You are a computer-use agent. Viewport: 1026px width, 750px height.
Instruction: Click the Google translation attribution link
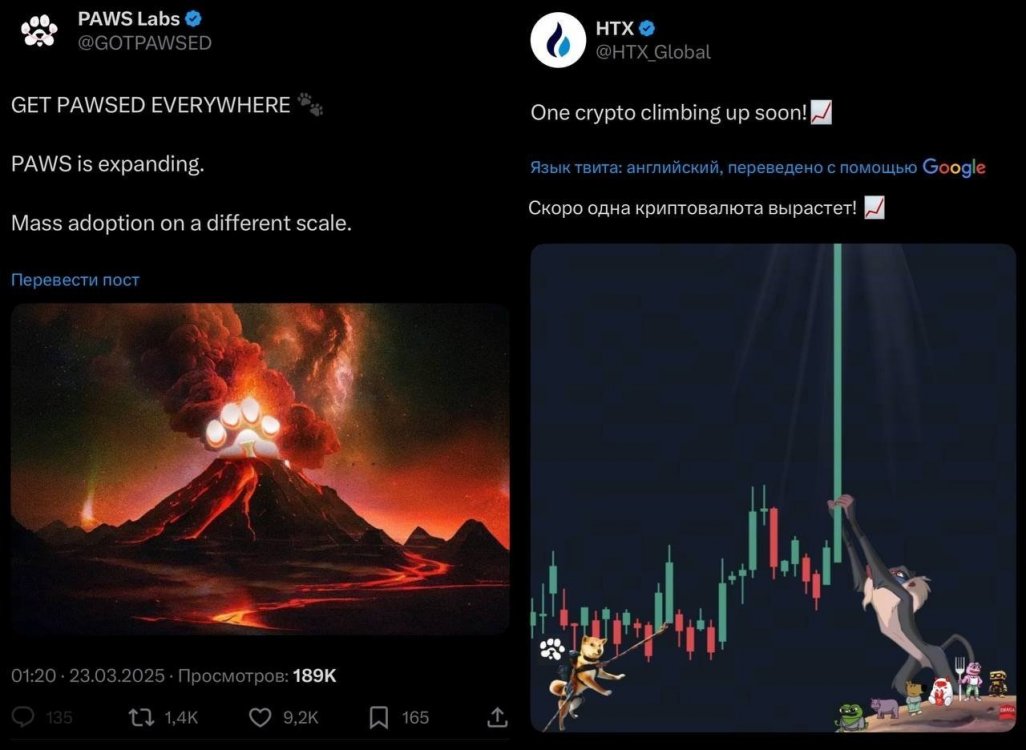[953, 168]
